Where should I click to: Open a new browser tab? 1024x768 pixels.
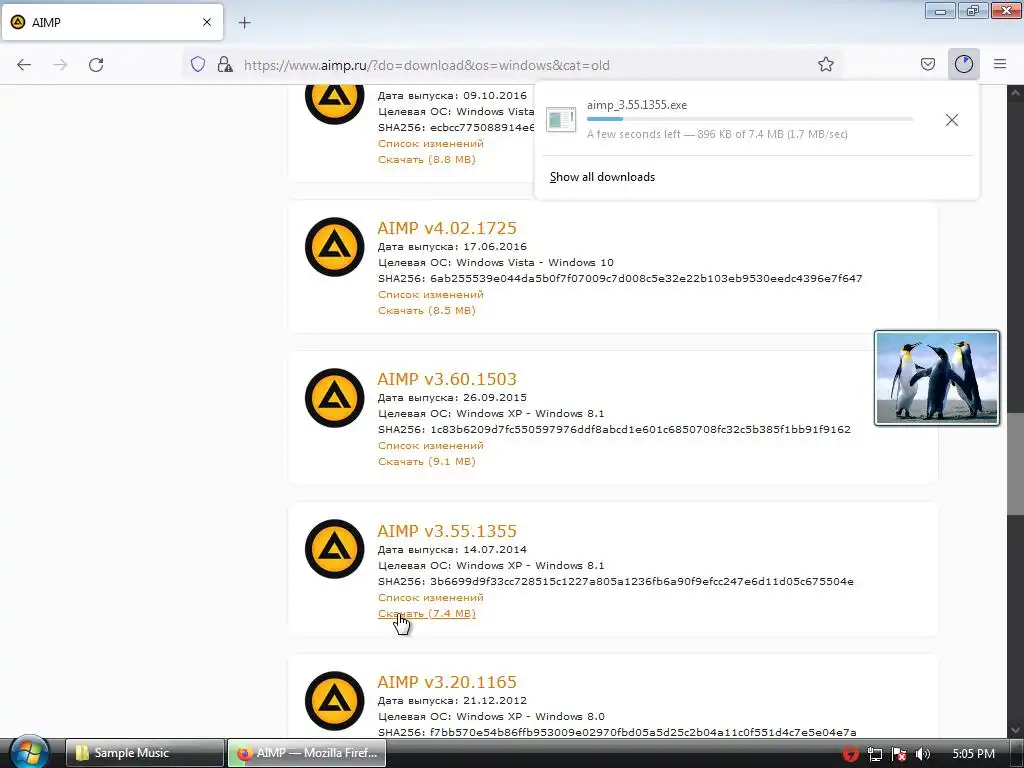(x=244, y=23)
